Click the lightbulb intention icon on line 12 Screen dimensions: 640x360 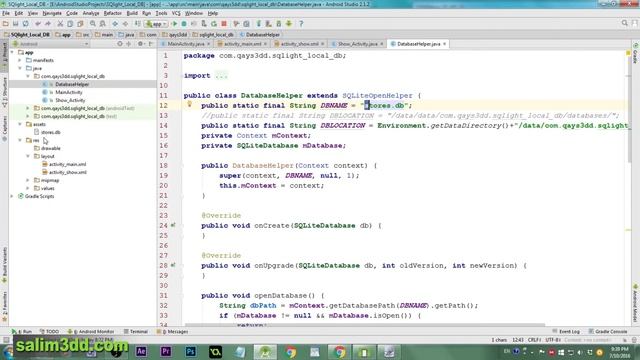189,104
